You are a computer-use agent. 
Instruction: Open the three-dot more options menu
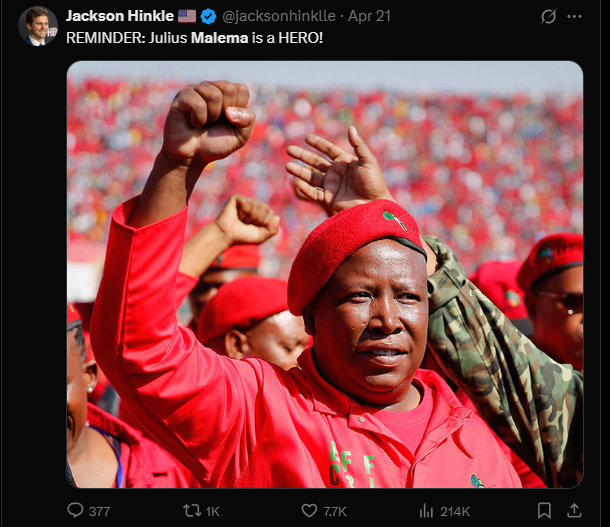574,16
